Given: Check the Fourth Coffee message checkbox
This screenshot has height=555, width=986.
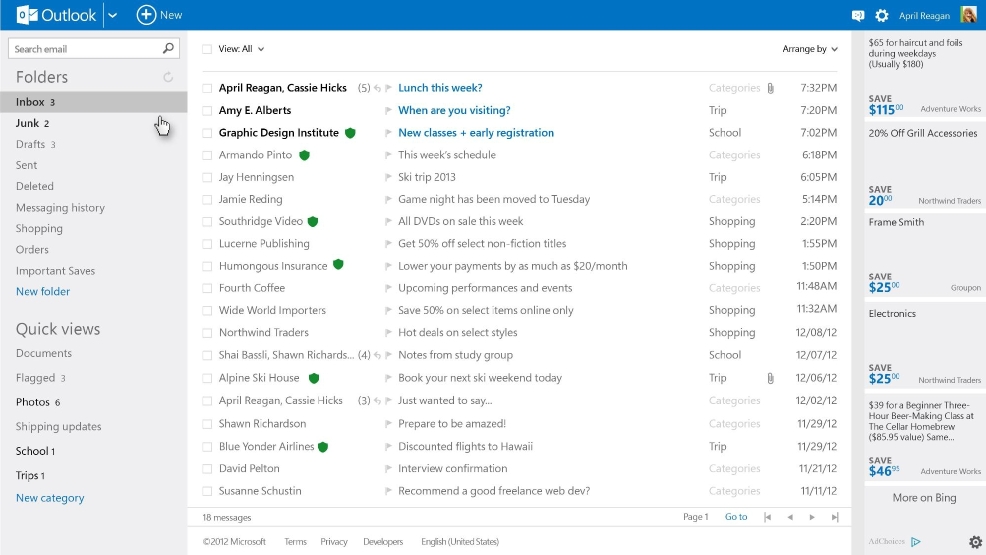Looking at the screenshot, I should 207,288.
